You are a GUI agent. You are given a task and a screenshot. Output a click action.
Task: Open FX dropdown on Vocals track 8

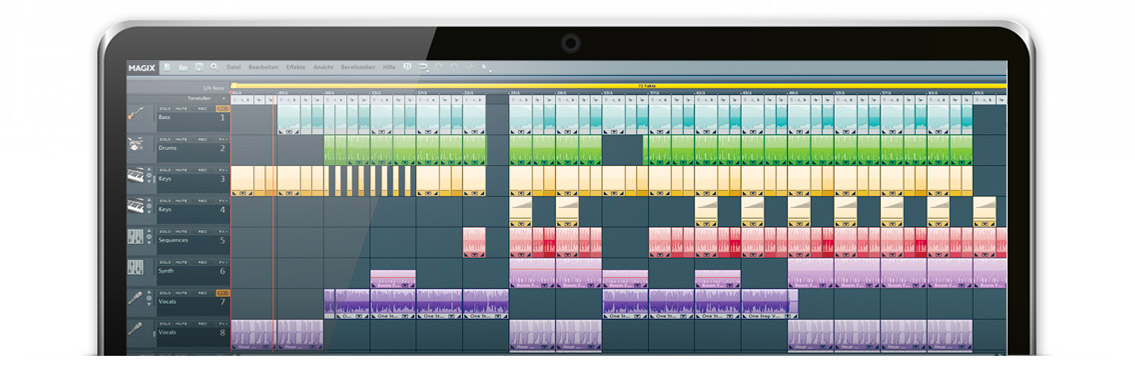223,324
